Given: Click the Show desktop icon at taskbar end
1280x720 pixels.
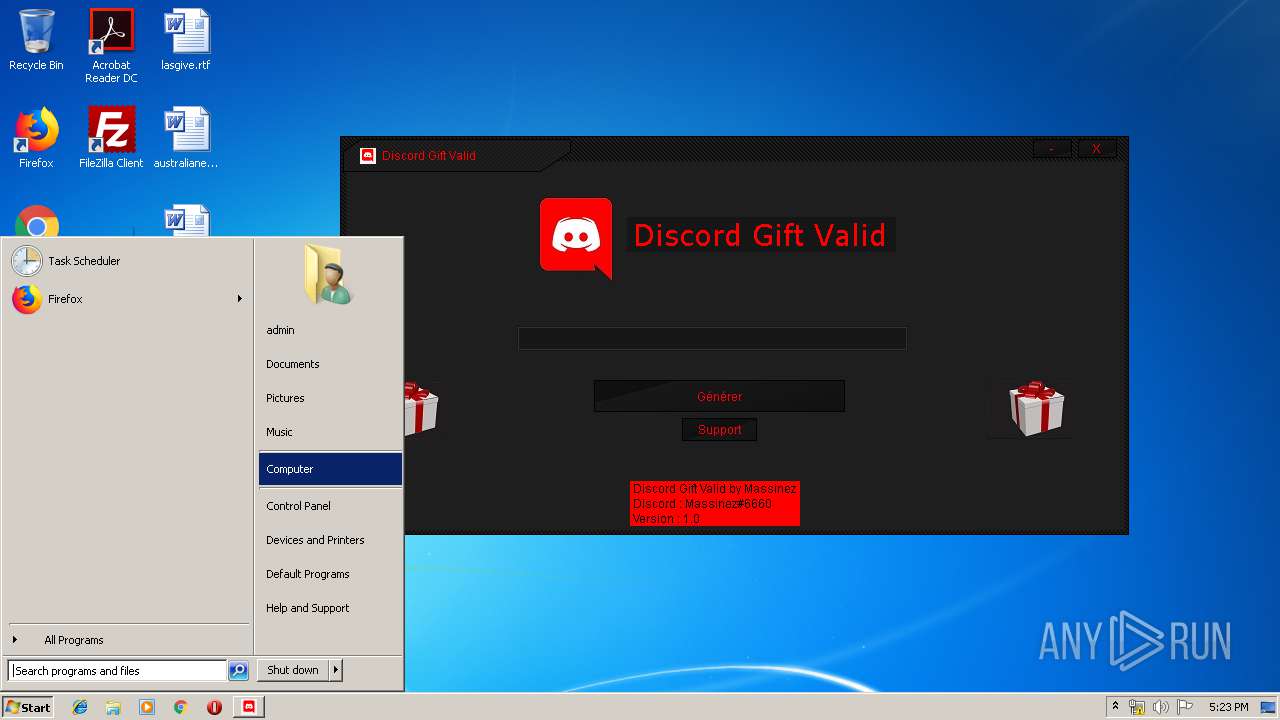Looking at the screenshot, I should [1270, 707].
